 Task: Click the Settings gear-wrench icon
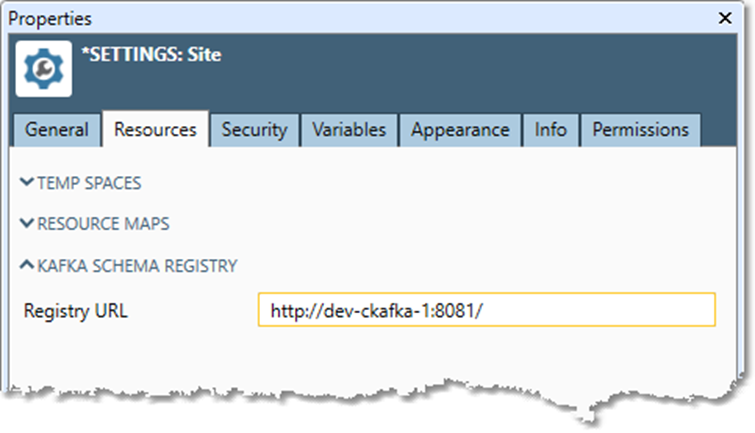(x=44, y=68)
